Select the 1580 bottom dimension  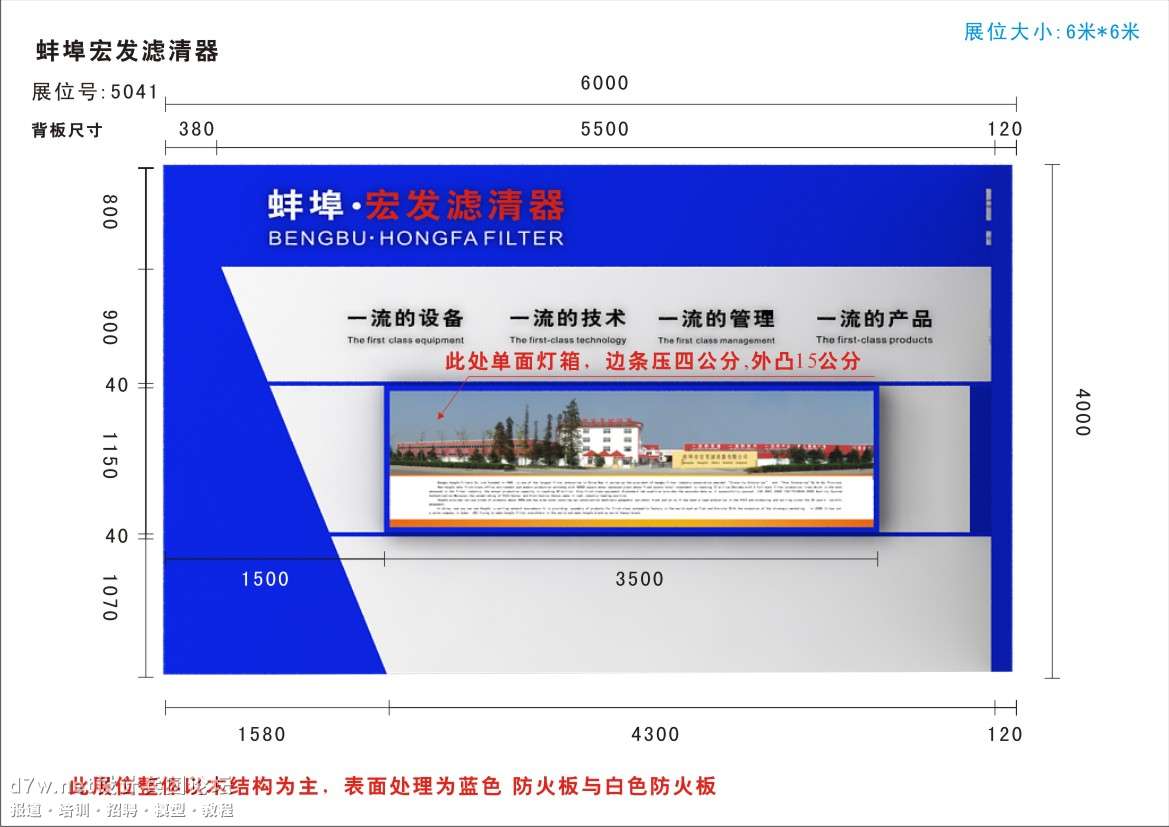(262, 735)
